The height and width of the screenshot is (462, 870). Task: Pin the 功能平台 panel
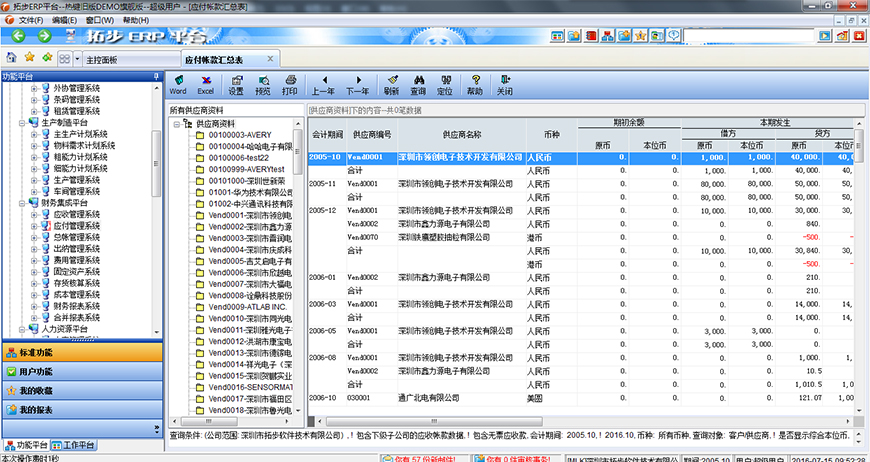click(x=155, y=76)
